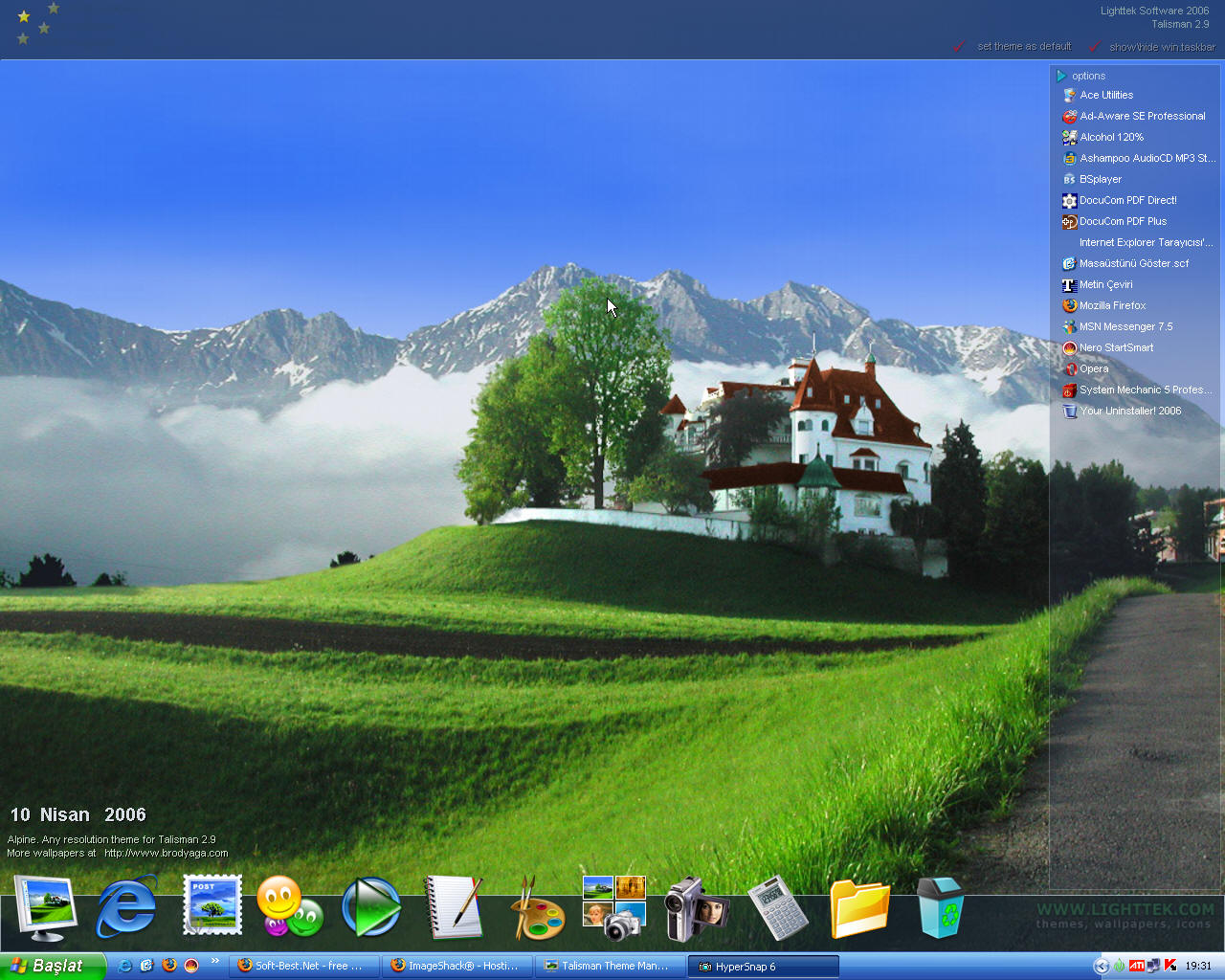Launch the green play media player icon

pos(371,907)
